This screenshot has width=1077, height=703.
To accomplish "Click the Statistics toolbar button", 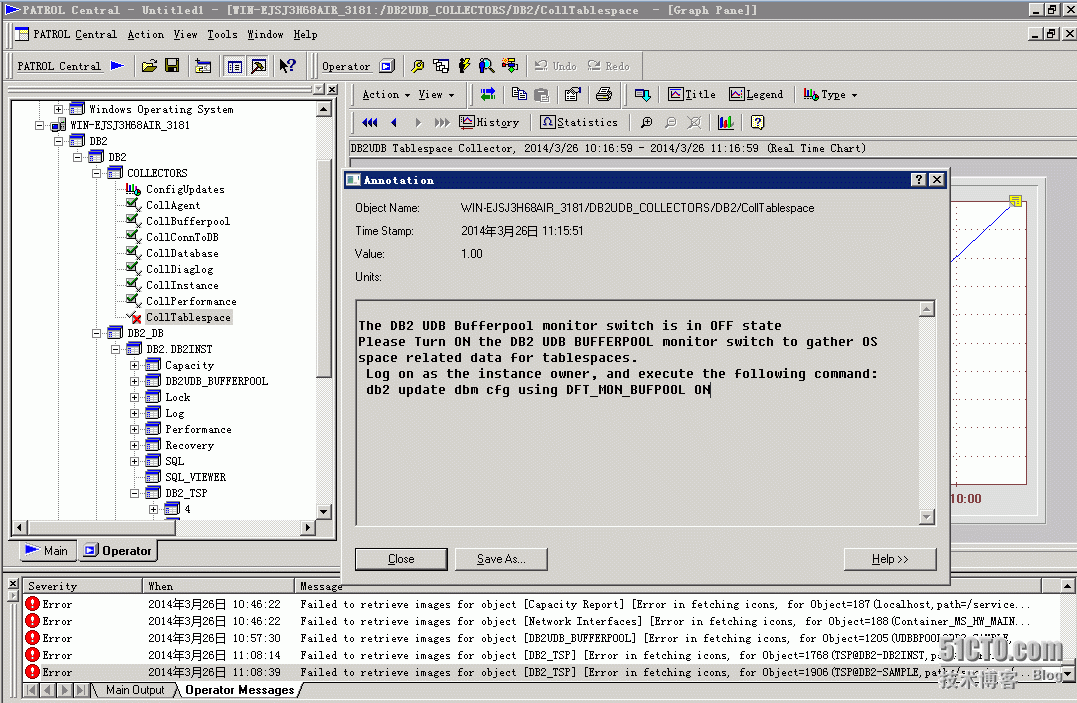I will [579, 122].
